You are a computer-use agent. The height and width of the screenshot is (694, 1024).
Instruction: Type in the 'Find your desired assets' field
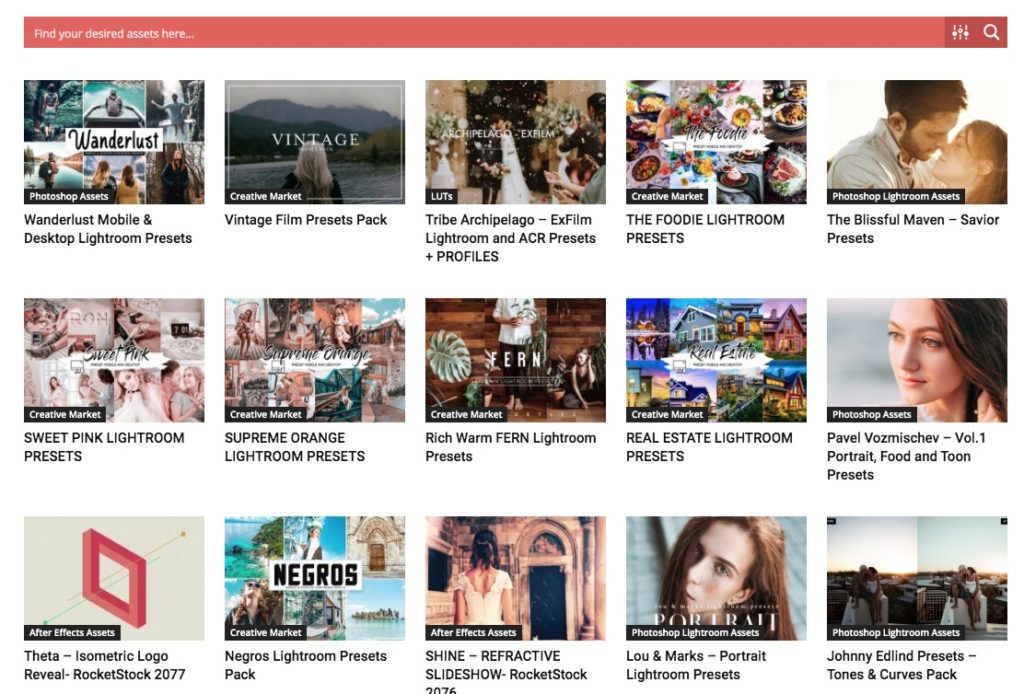coord(480,33)
